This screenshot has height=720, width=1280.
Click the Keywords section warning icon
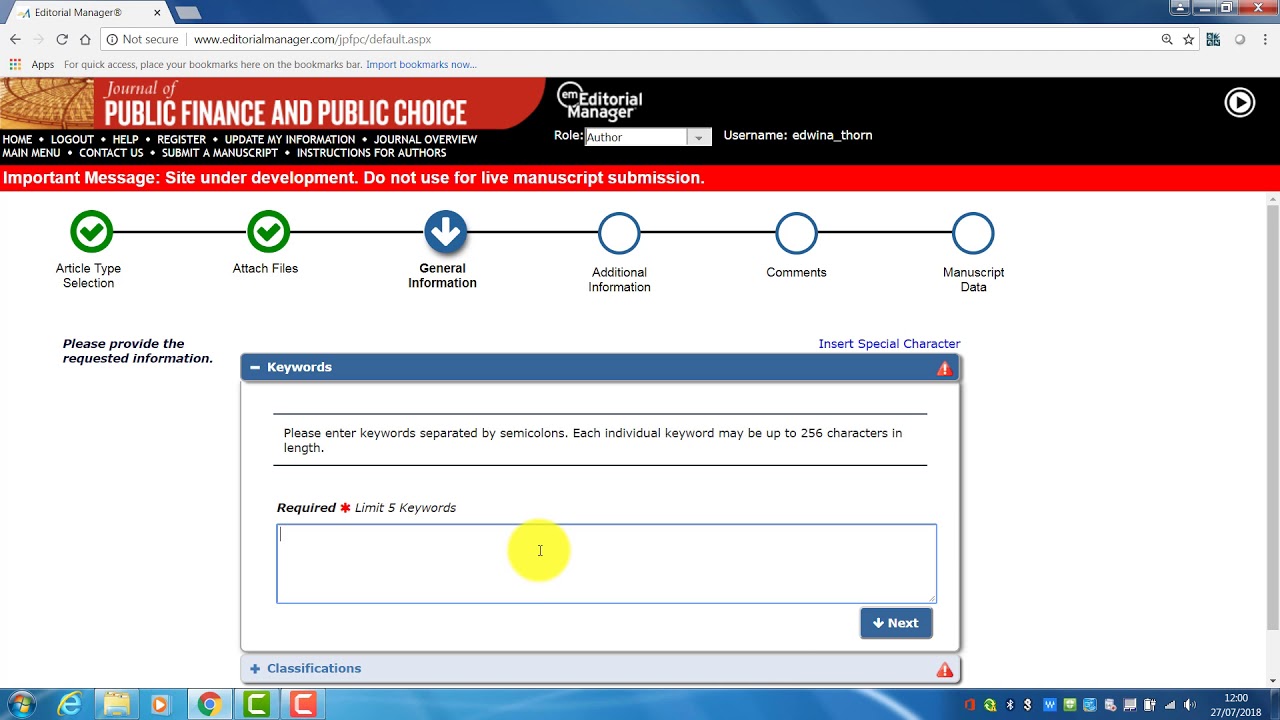click(944, 368)
